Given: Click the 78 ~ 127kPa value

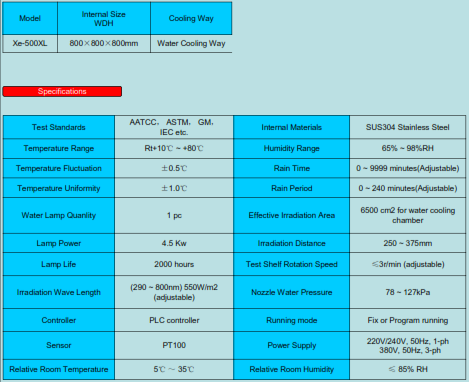Looking at the screenshot, I should point(408,292).
